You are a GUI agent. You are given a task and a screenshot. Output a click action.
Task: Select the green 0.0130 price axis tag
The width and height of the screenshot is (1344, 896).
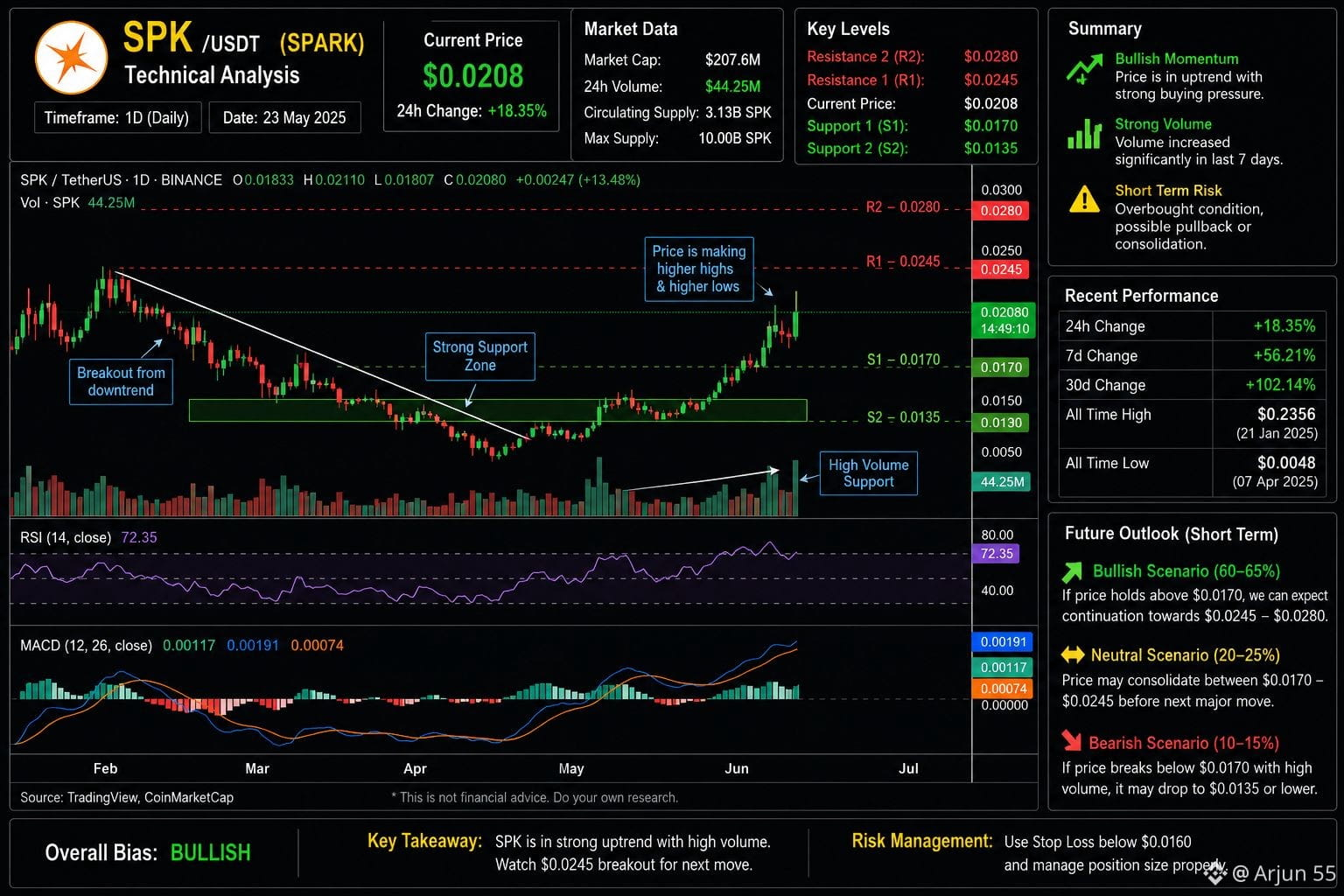coord(1001,423)
